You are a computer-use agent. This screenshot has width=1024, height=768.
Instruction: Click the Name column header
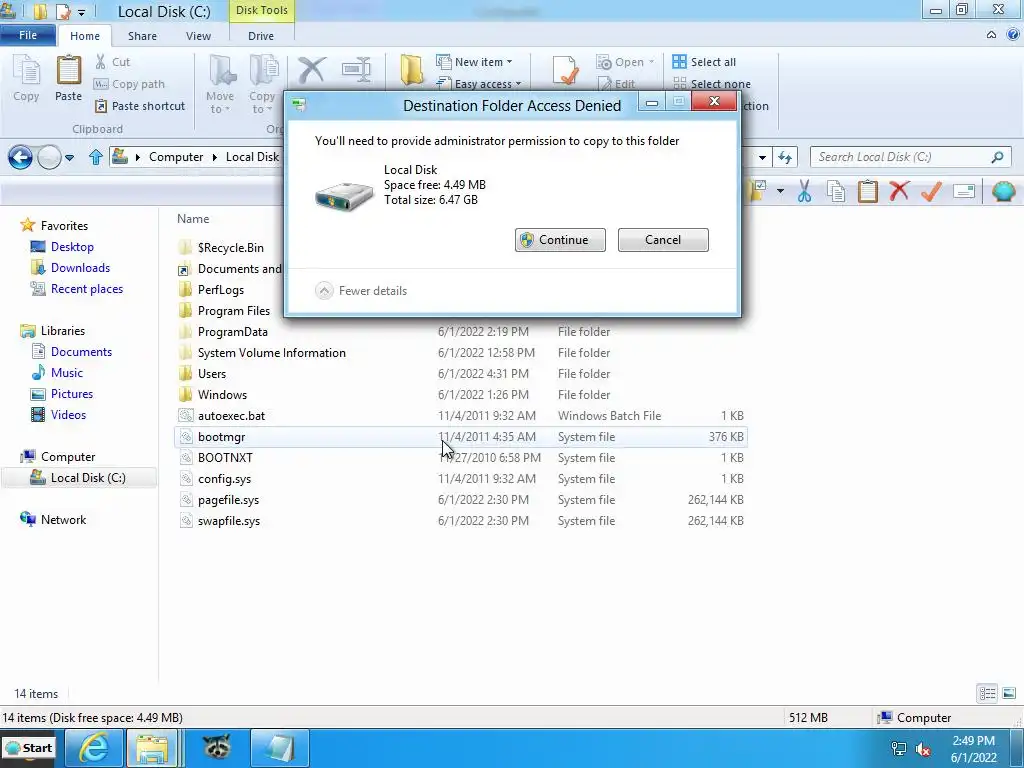pos(193,219)
